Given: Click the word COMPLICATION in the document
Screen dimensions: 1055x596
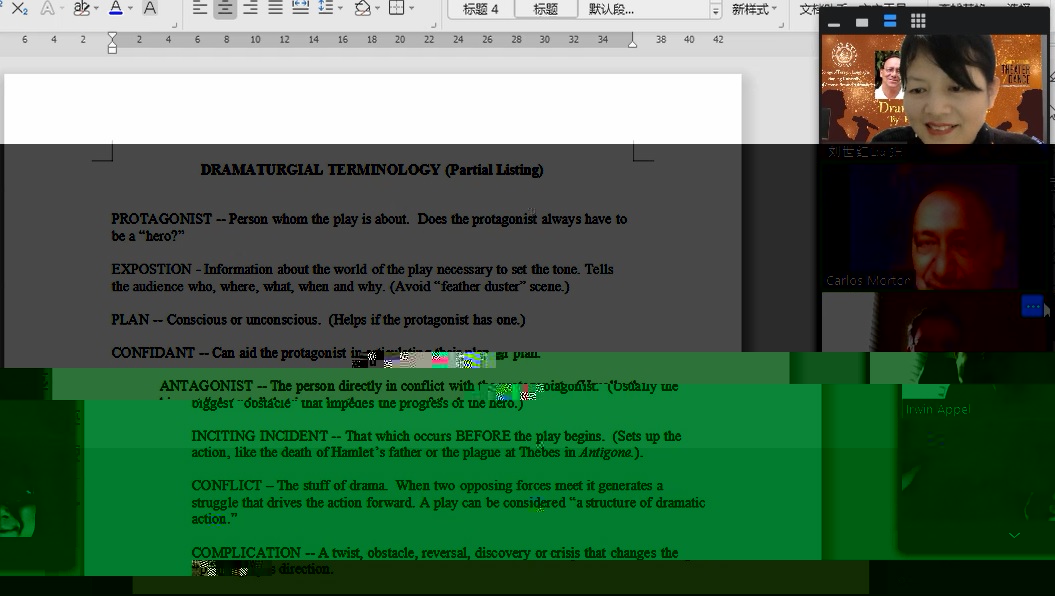Looking at the screenshot, I should tap(246, 553).
